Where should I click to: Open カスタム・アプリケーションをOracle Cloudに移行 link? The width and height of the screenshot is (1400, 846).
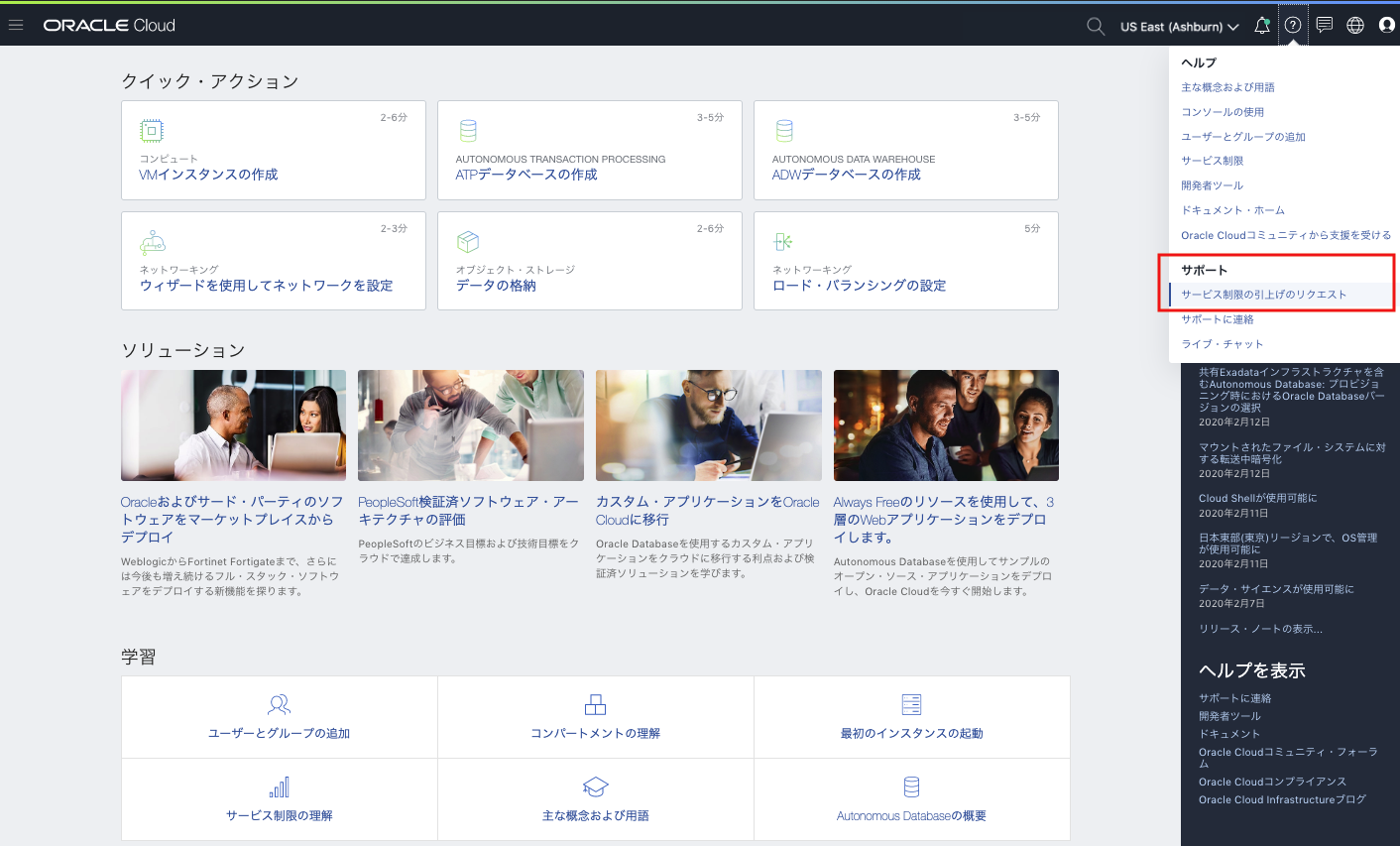(x=708, y=511)
